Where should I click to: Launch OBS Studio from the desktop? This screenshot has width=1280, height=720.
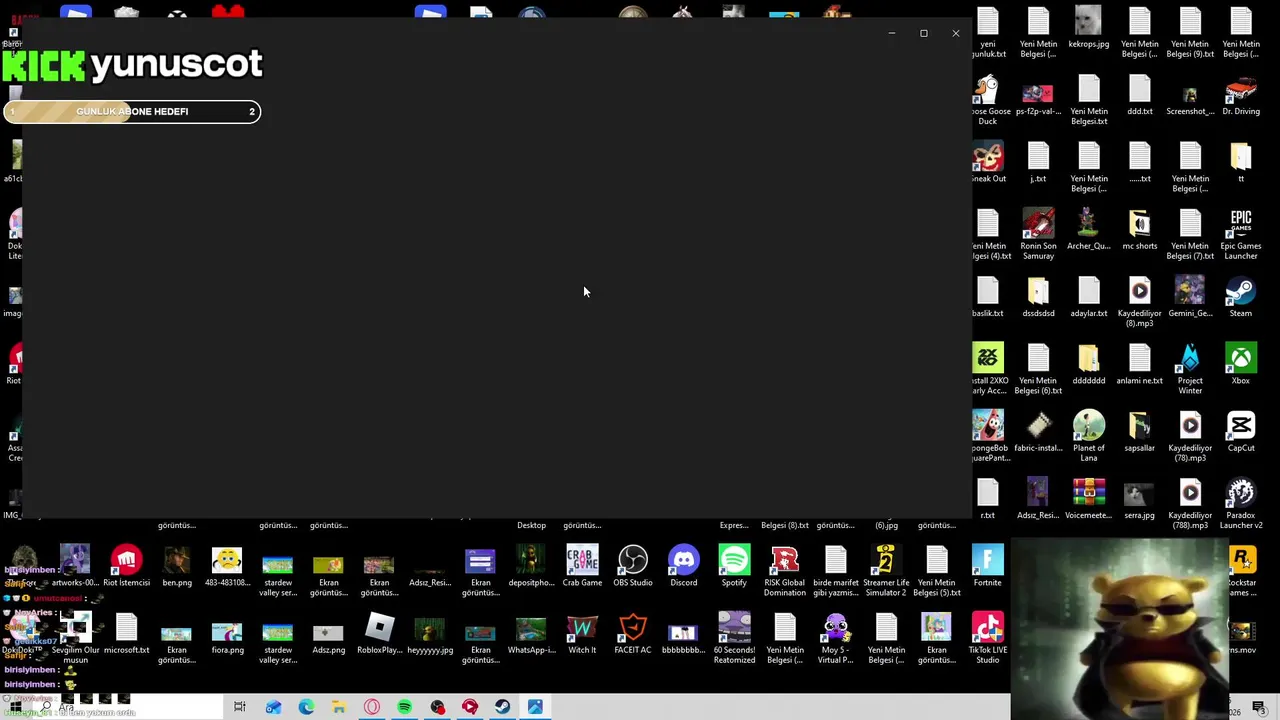(633, 566)
